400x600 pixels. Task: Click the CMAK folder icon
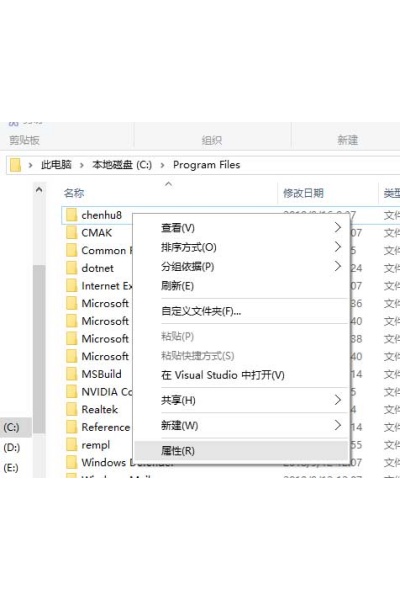click(71, 233)
